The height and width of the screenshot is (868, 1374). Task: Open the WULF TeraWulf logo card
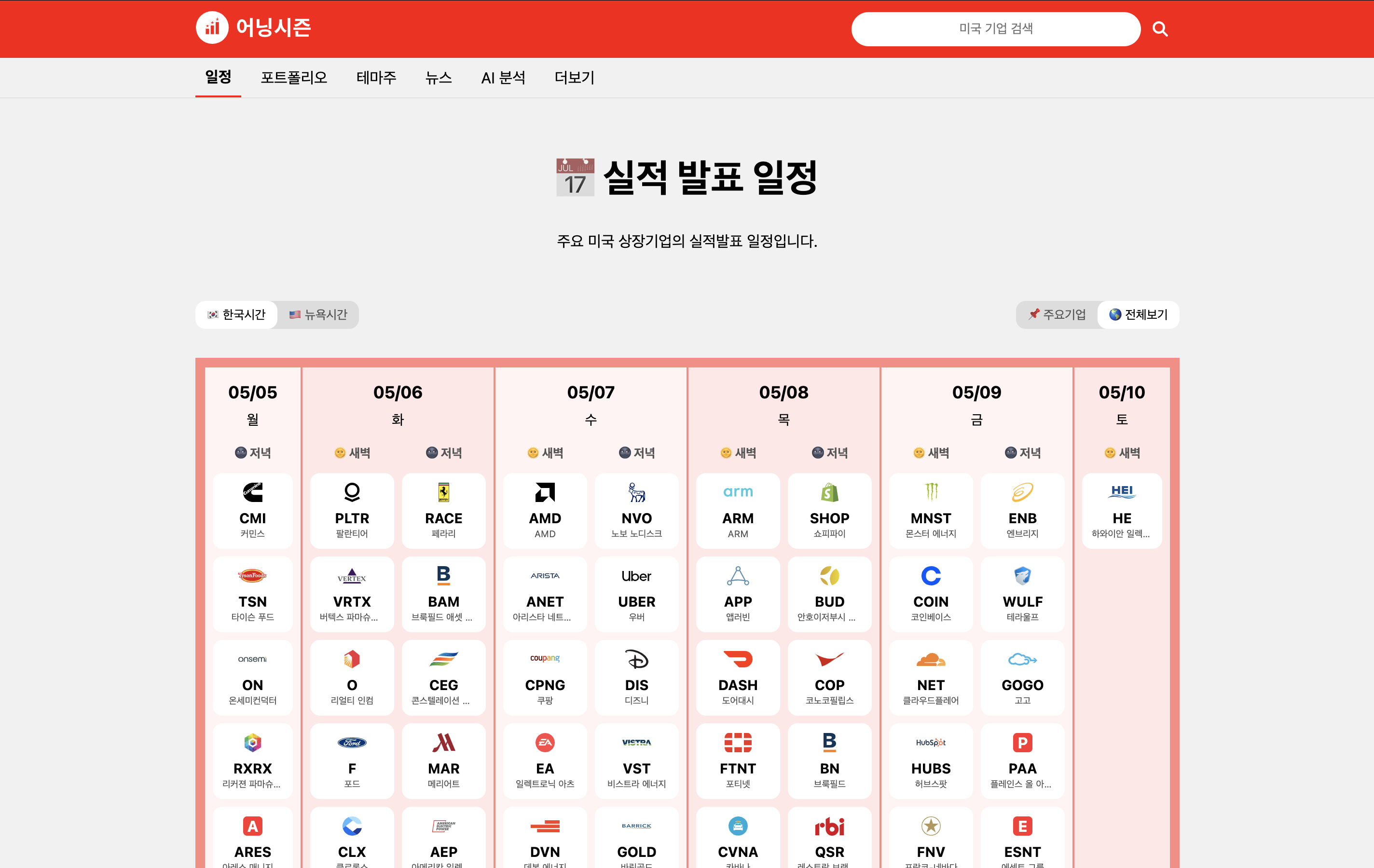(x=1022, y=594)
